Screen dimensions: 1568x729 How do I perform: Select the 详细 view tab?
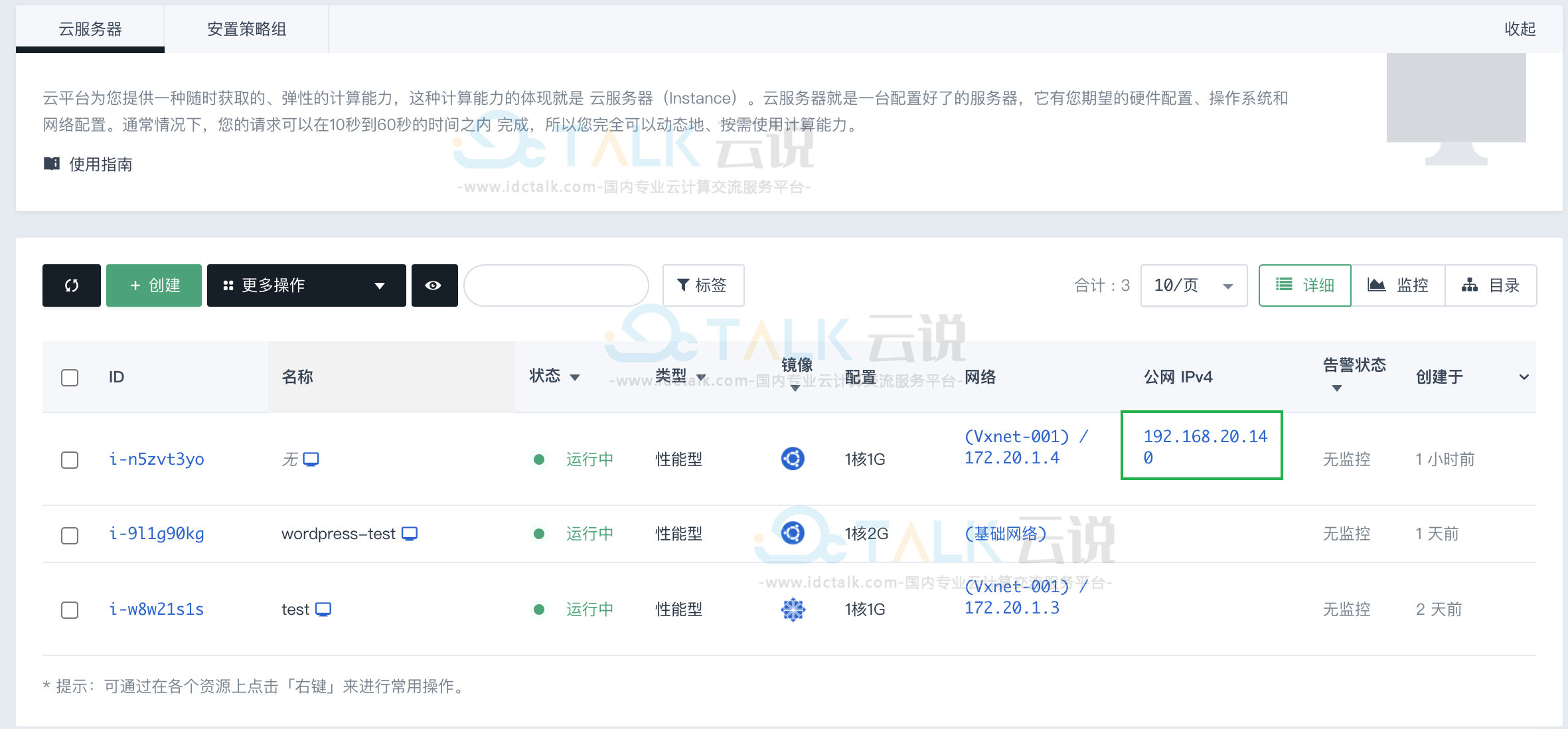tap(1305, 285)
